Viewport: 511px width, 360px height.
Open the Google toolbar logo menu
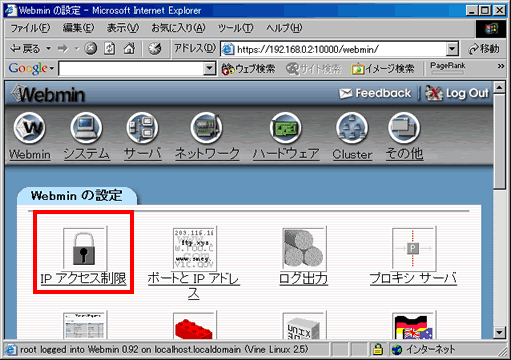[x=31, y=68]
